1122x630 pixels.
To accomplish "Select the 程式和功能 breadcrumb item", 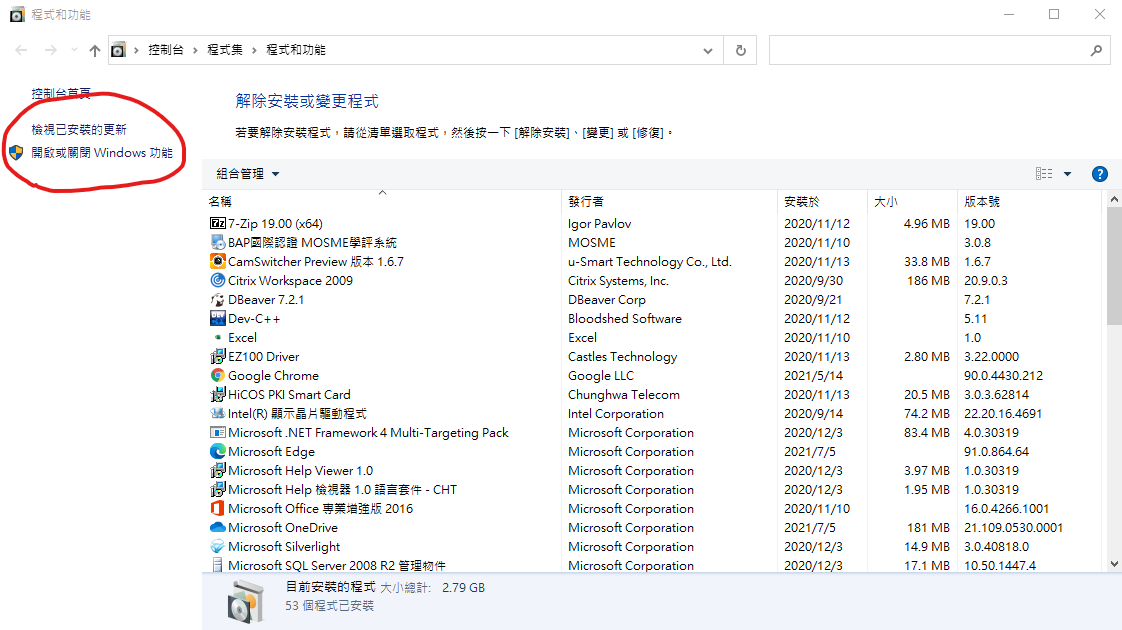I will 296,50.
